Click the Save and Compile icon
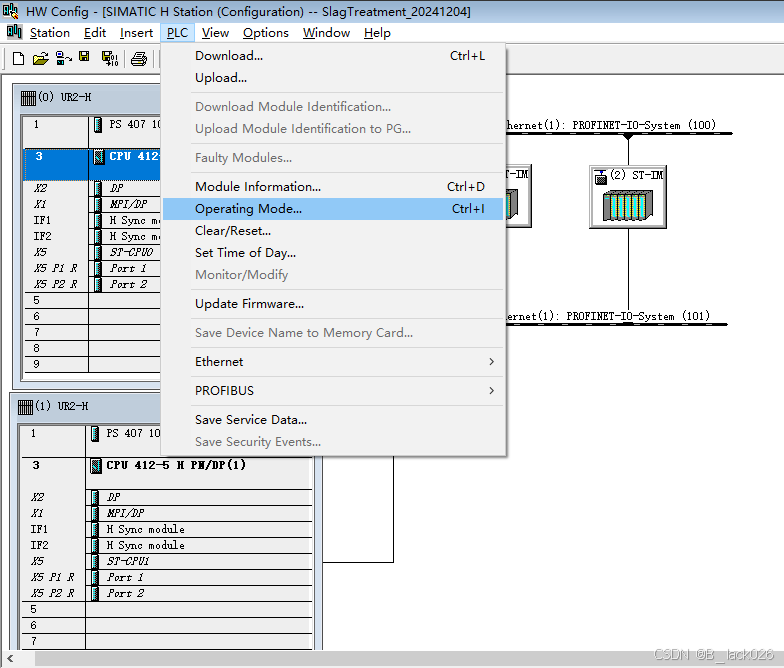This screenshot has height=668, width=784. [110, 58]
